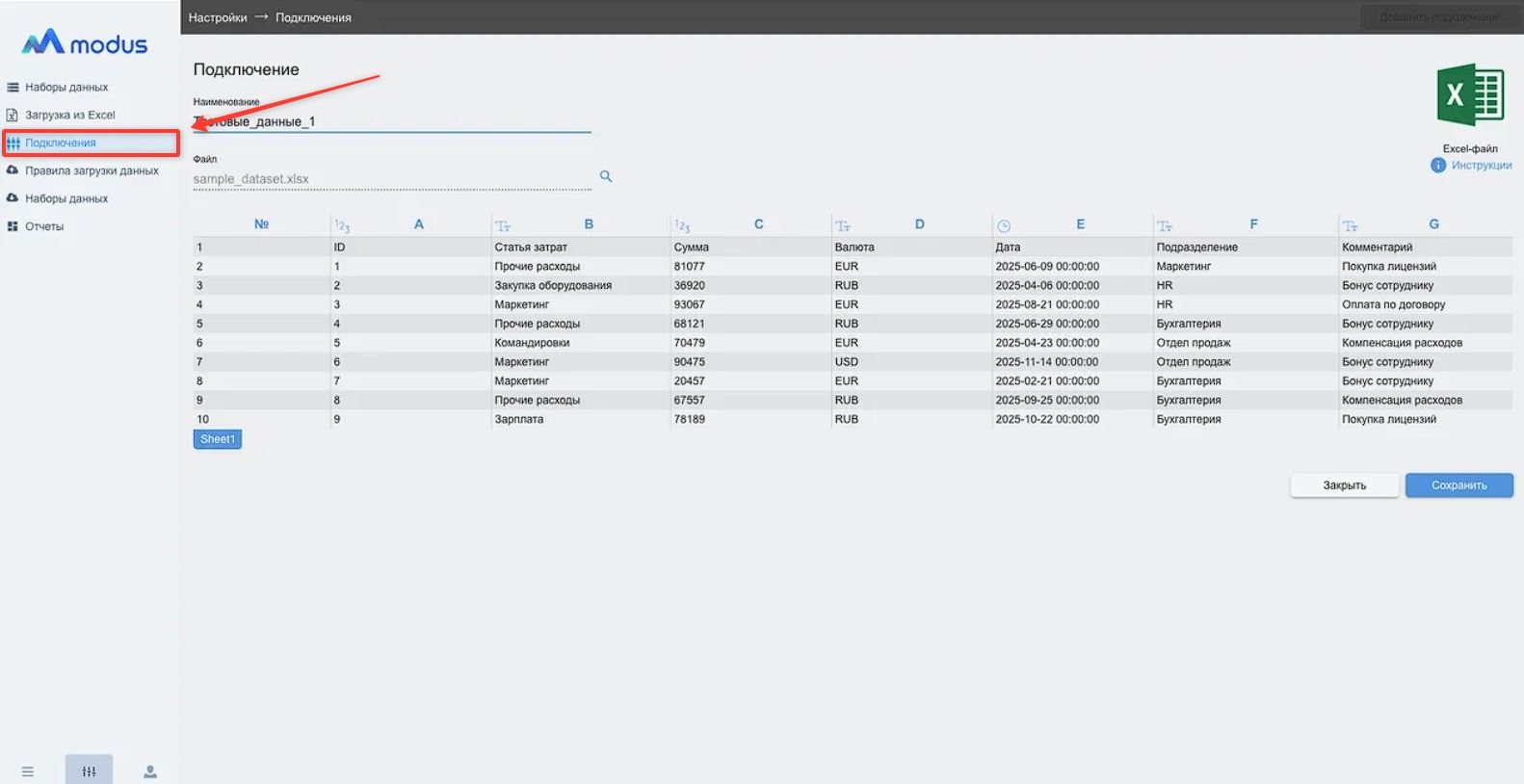Click the search magnifier next to the file field
This screenshot has width=1524, height=784.
point(606,176)
